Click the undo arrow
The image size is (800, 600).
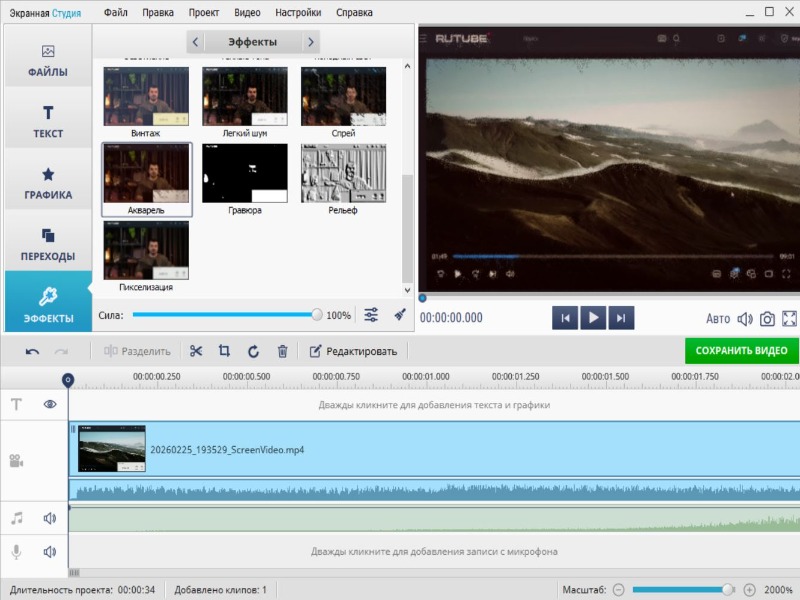coord(33,351)
